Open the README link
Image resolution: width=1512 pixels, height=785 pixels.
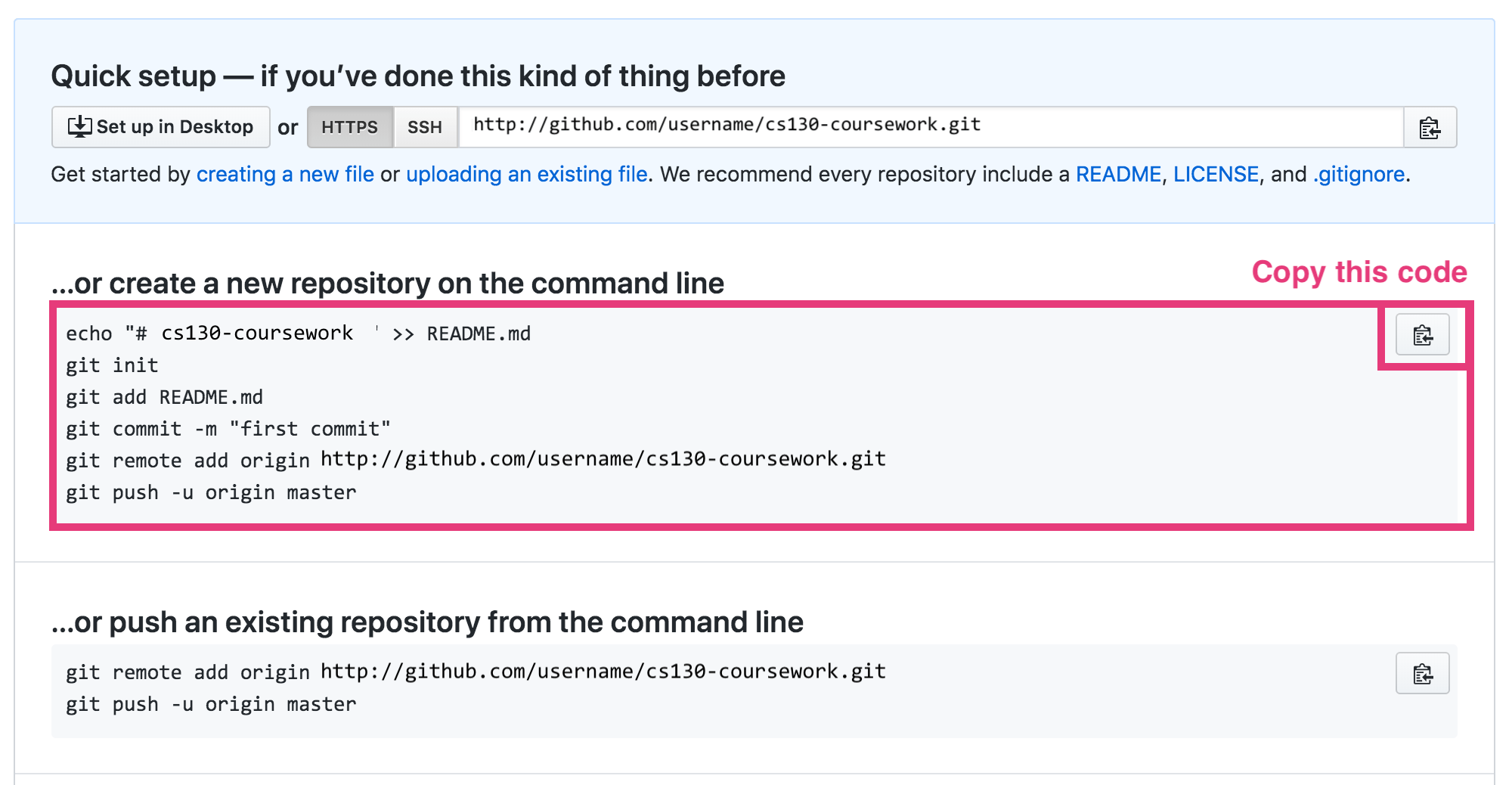[x=1118, y=175]
